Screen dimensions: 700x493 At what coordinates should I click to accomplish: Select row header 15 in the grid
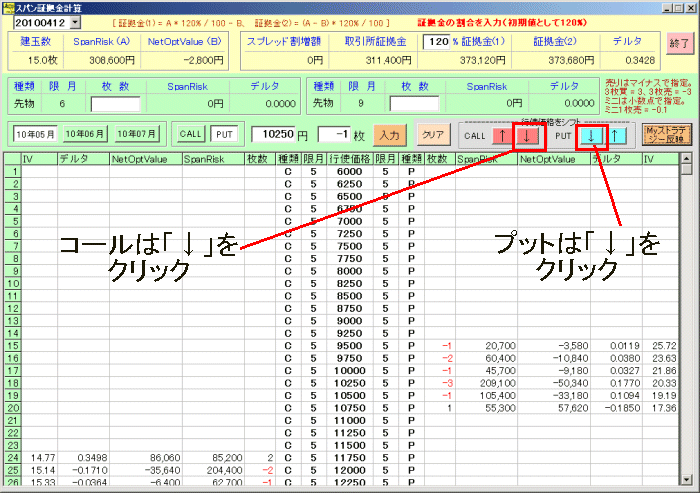point(13,346)
